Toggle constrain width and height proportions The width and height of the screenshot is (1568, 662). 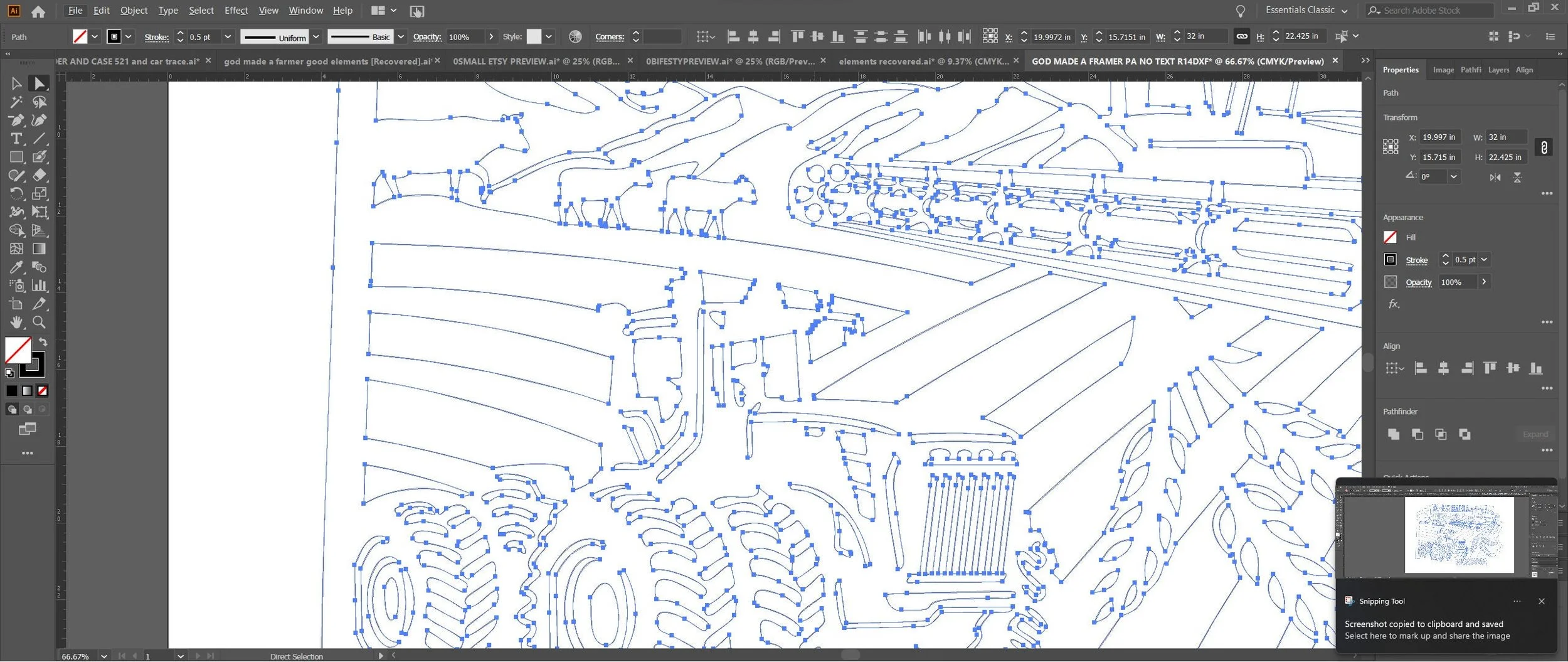point(1544,147)
